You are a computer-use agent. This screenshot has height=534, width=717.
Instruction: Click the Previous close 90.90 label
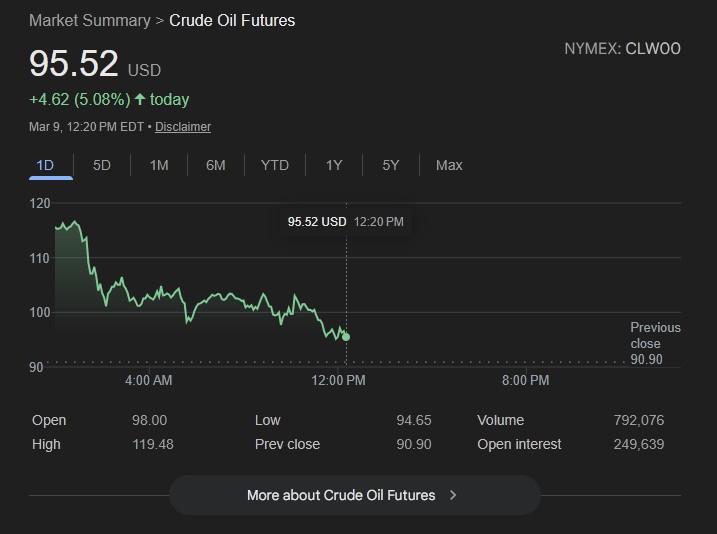(654, 343)
